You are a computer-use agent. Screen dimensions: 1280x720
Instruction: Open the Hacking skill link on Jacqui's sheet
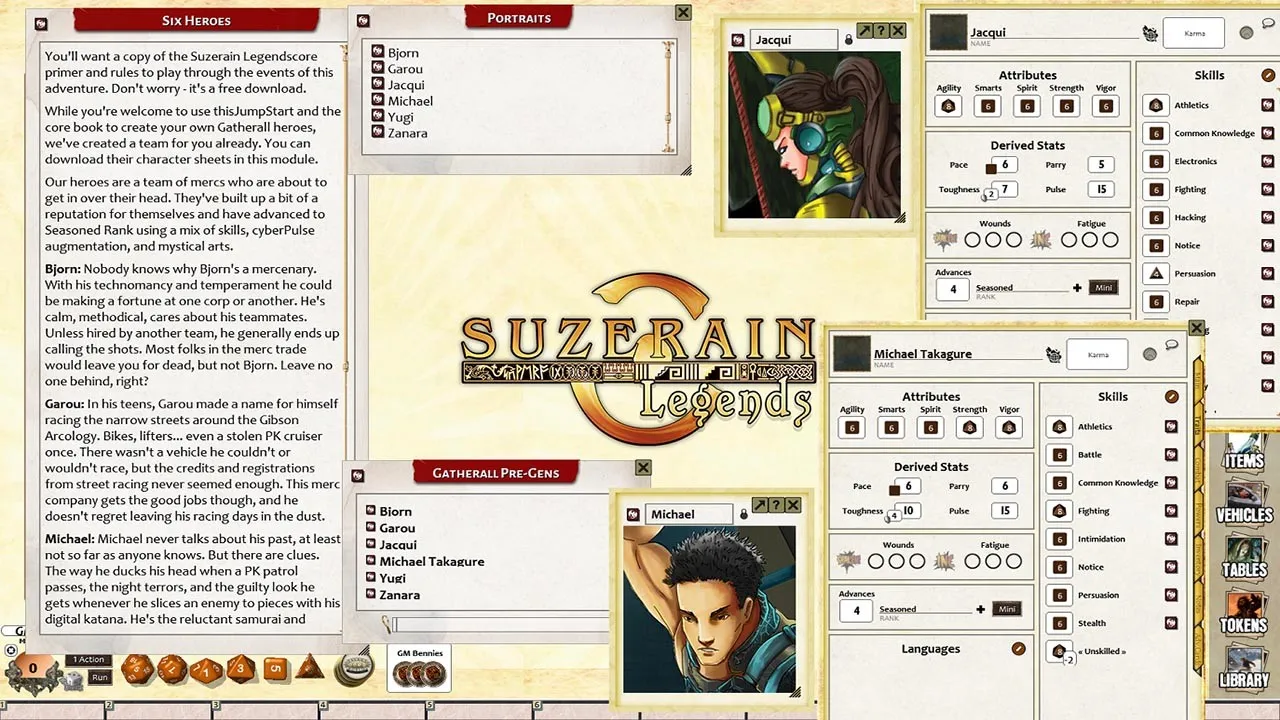[x=1268, y=217]
